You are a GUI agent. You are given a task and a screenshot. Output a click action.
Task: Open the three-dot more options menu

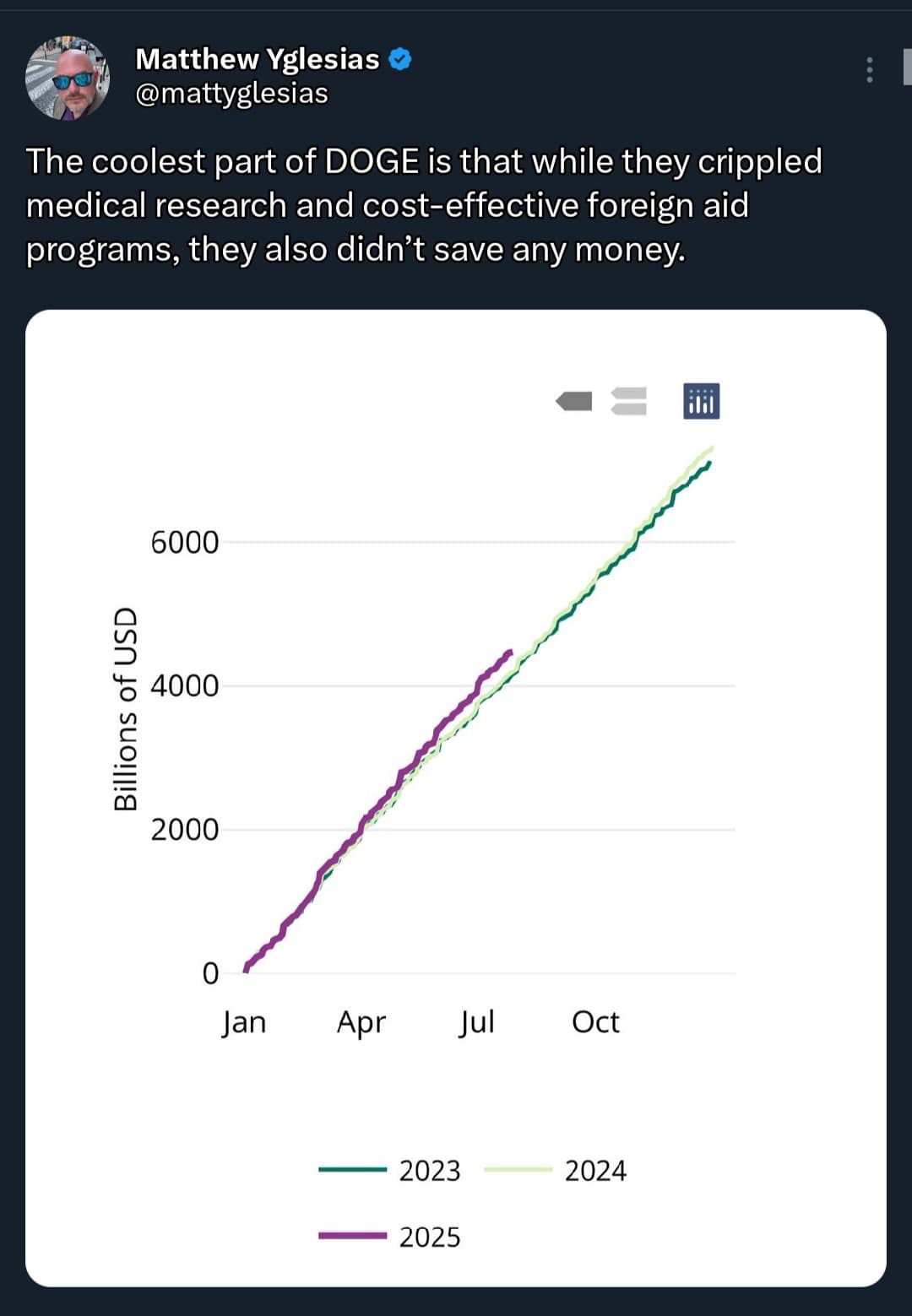tap(869, 70)
